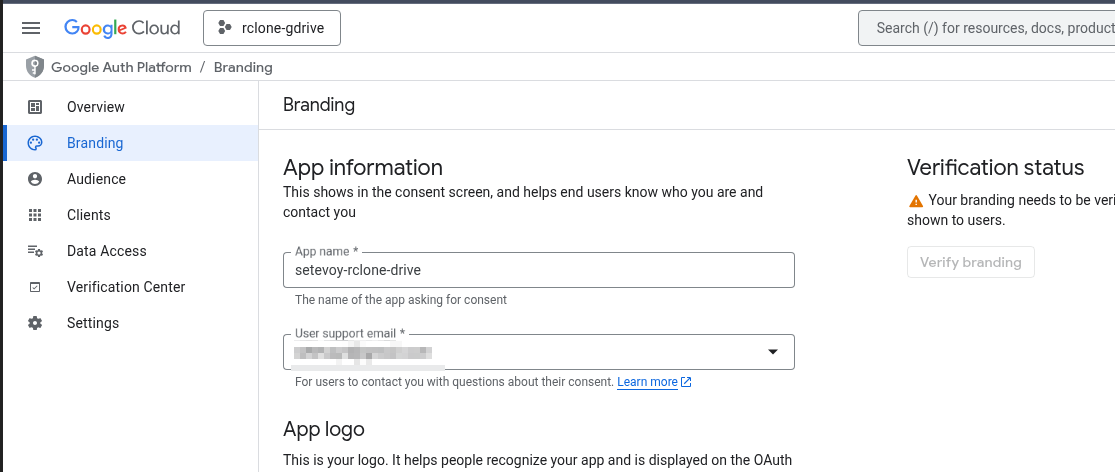
Task: Expand the User support email dropdown arrow
Action: pyautogui.click(x=772, y=352)
